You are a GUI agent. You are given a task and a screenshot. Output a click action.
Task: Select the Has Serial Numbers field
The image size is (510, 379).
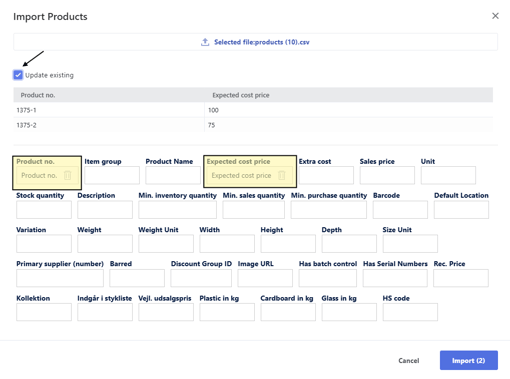click(395, 278)
